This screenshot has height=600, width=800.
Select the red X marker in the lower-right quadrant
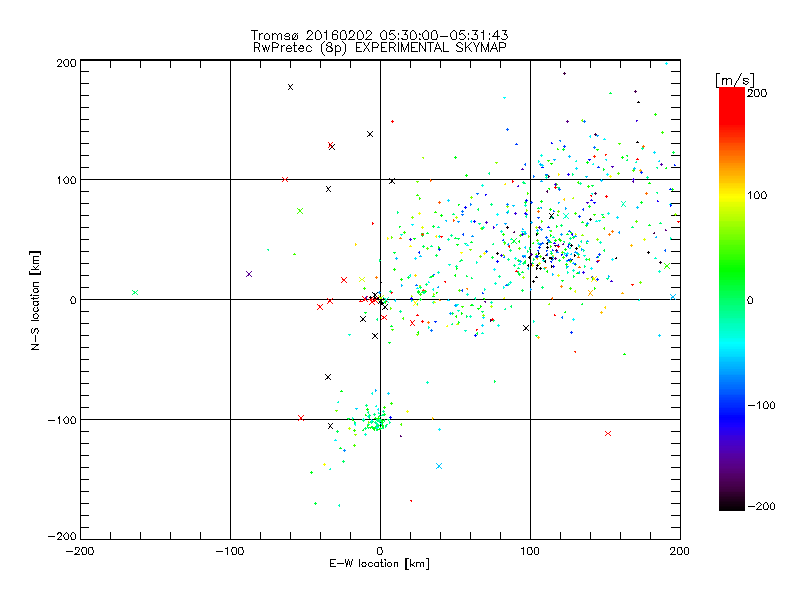click(x=608, y=433)
